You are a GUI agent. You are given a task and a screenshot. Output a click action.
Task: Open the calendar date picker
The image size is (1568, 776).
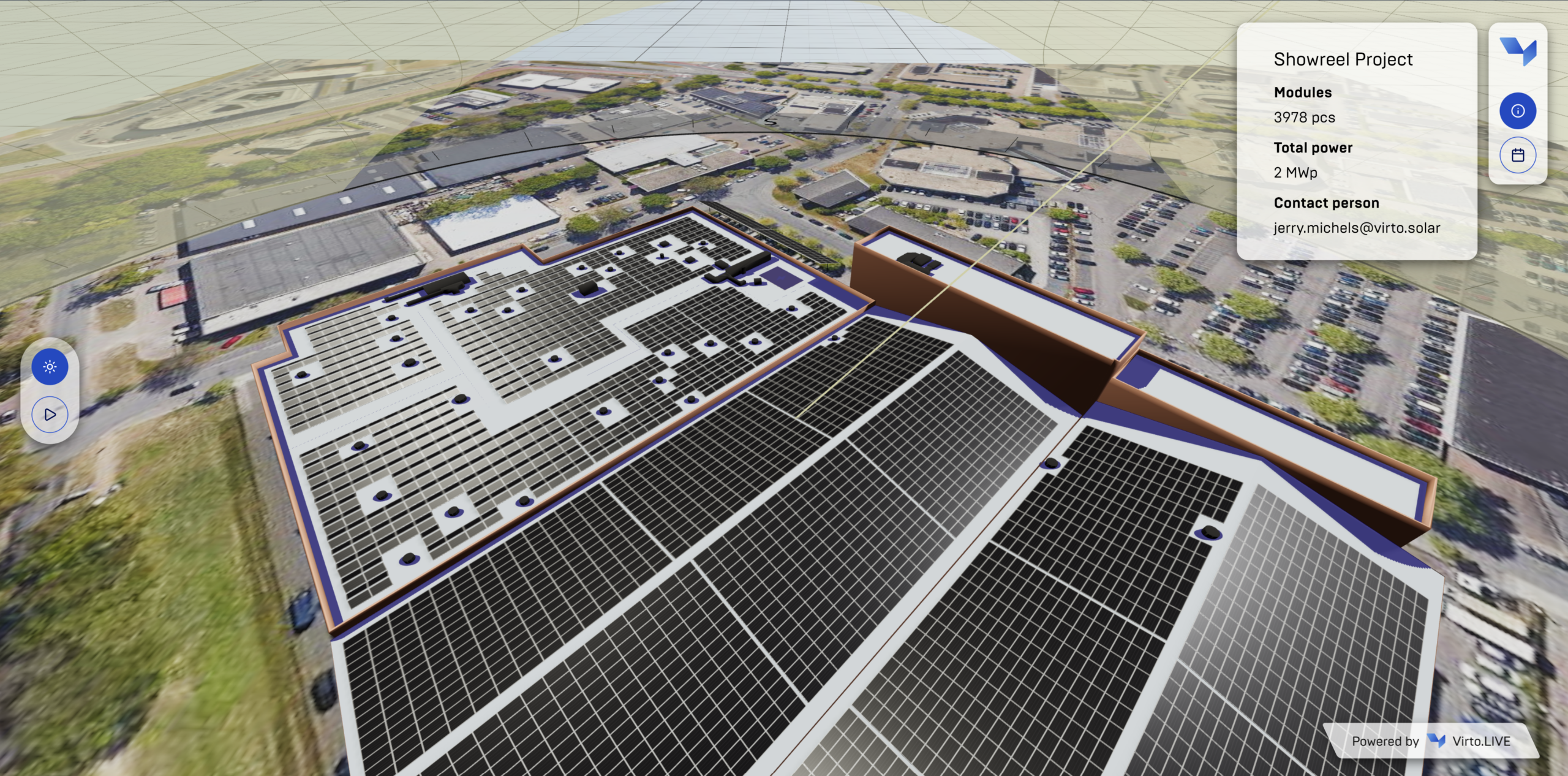(1518, 155)
